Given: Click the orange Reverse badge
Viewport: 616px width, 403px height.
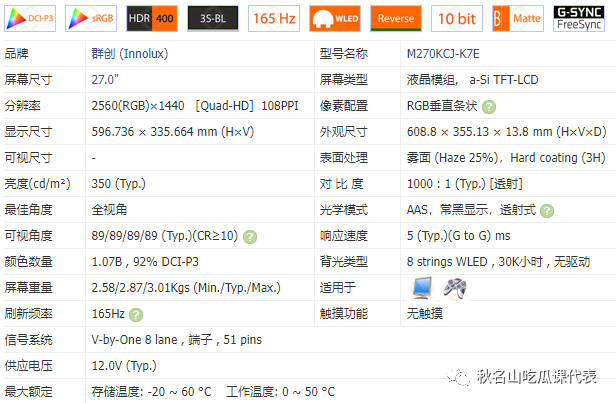Looking at the screenshot, I should click(x=396, y=18).
